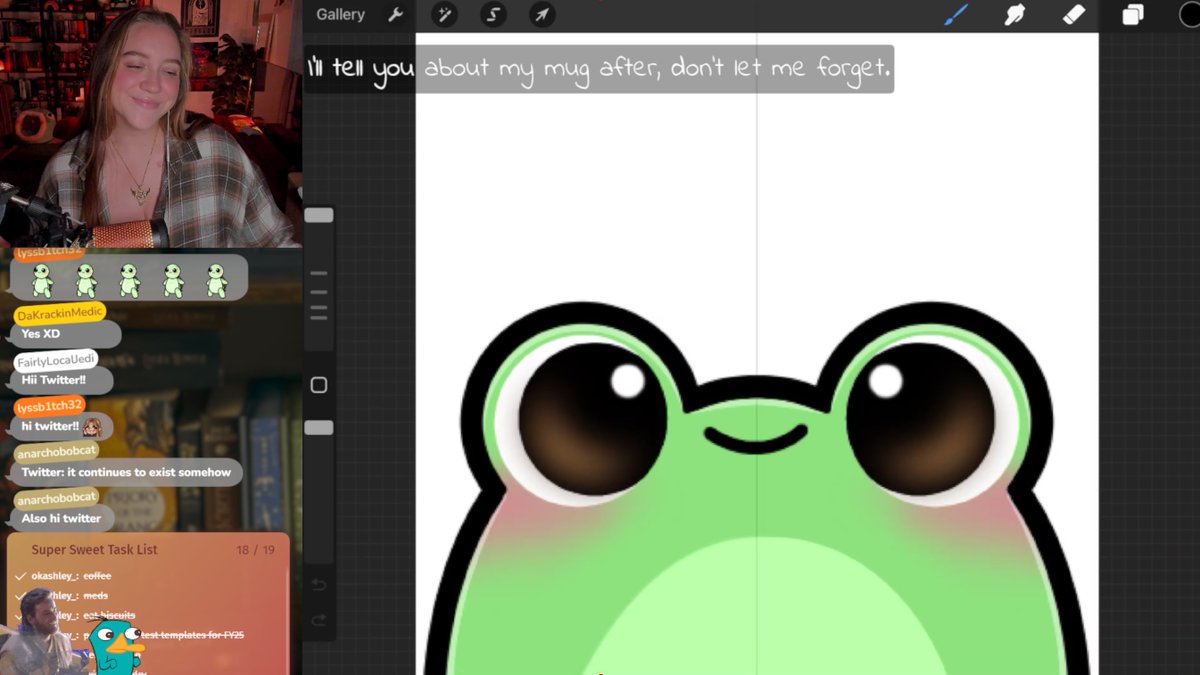Image resolution: width=1200 pixels, height=675 pixels.
Task: Click the struck-through 'meds' task
Action: coord(96,596)
